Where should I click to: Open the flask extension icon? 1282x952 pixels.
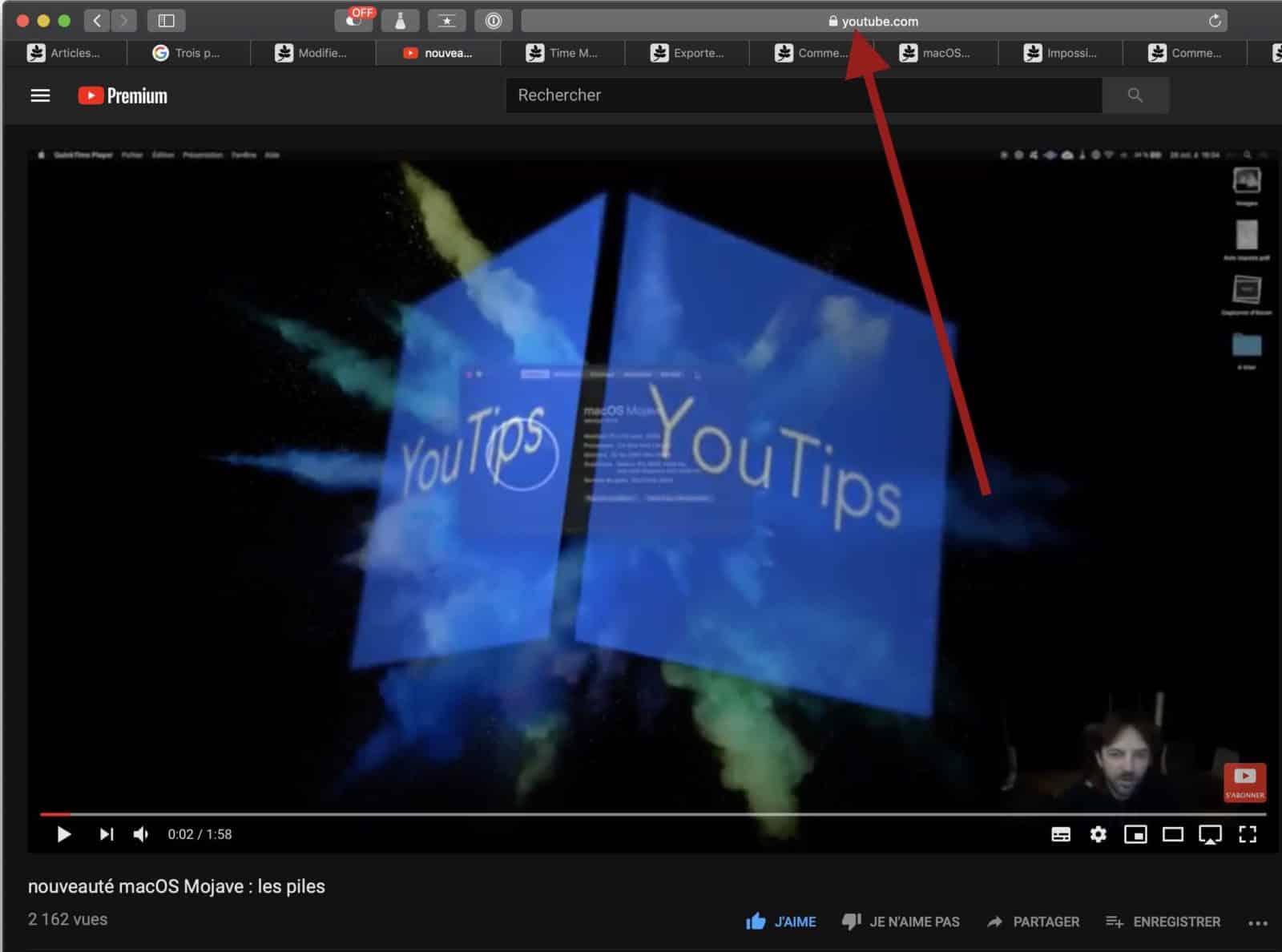(x=400, y=21)
